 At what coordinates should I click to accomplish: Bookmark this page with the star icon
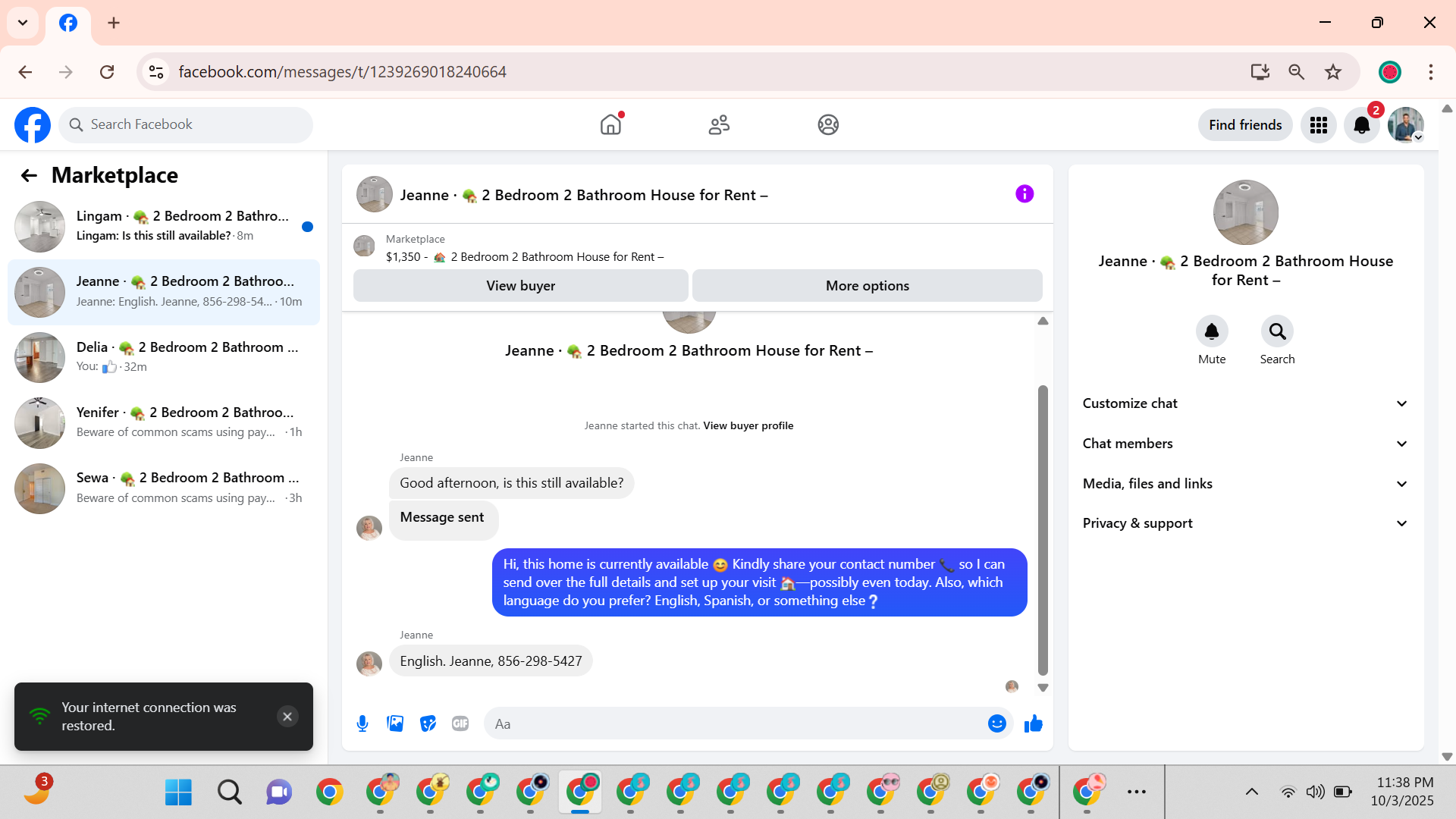pyautogui.click(x=1333, y=72)
